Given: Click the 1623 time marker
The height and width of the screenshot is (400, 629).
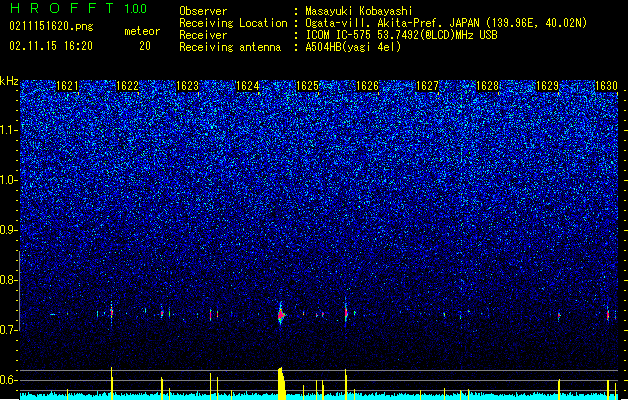Looking at the screenshot, I should pyautogui.click(x=187, y=86).
